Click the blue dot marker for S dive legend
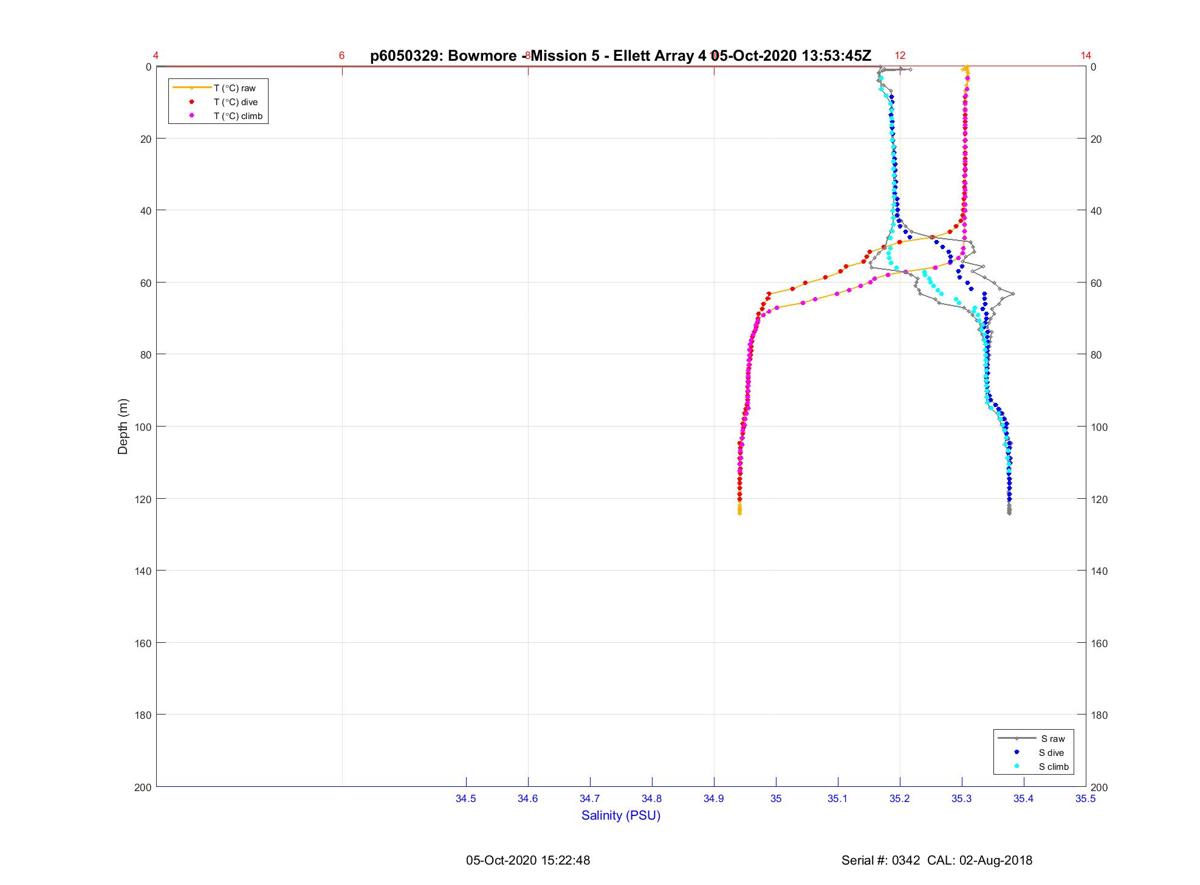 tap(1017, 752)
